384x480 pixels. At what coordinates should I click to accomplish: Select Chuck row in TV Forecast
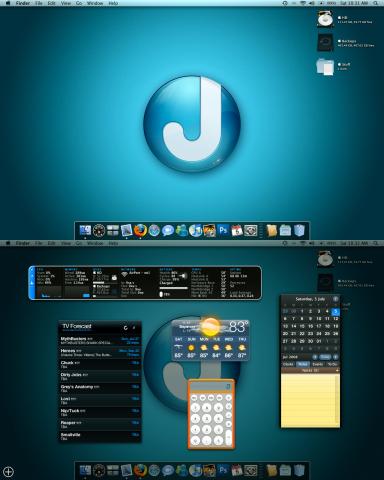click(100, 364)
